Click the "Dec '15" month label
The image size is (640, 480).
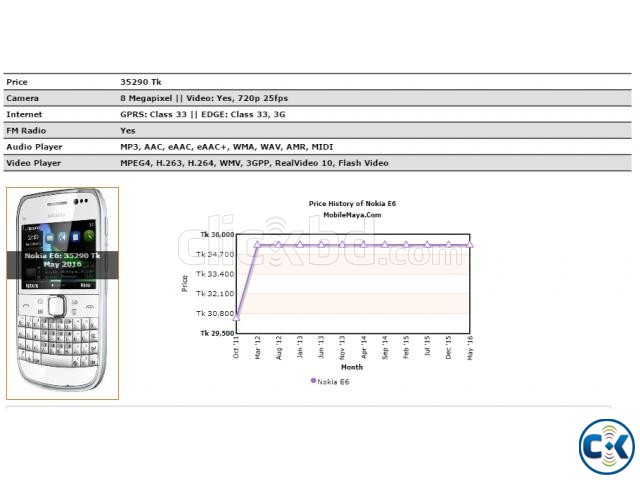[449, 348]
